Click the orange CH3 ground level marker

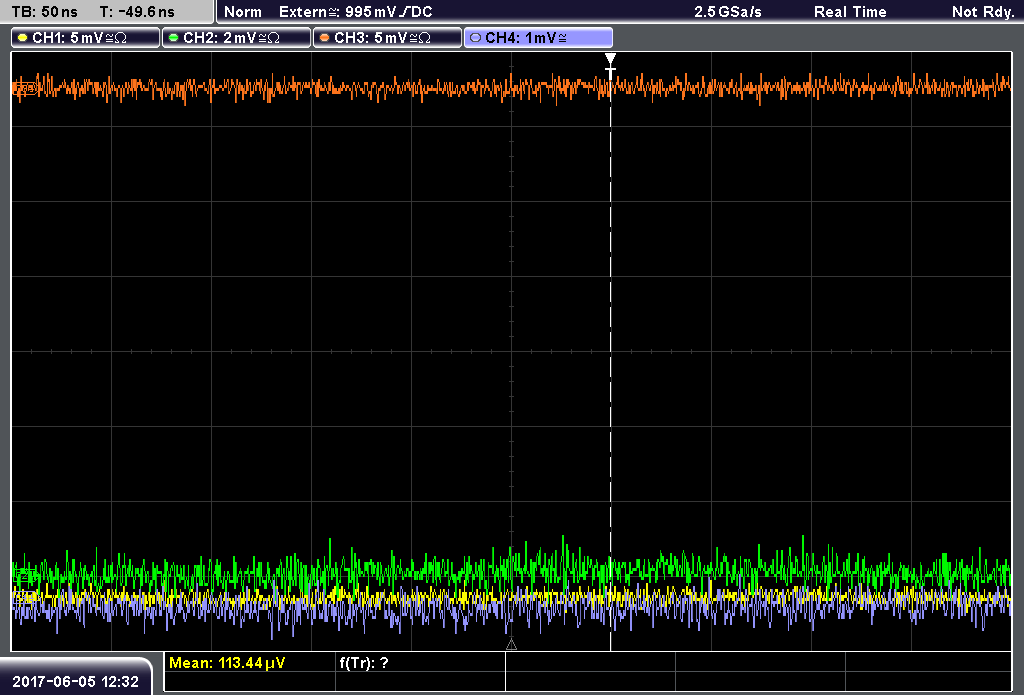pyautogui.click(x=24, y=89)
